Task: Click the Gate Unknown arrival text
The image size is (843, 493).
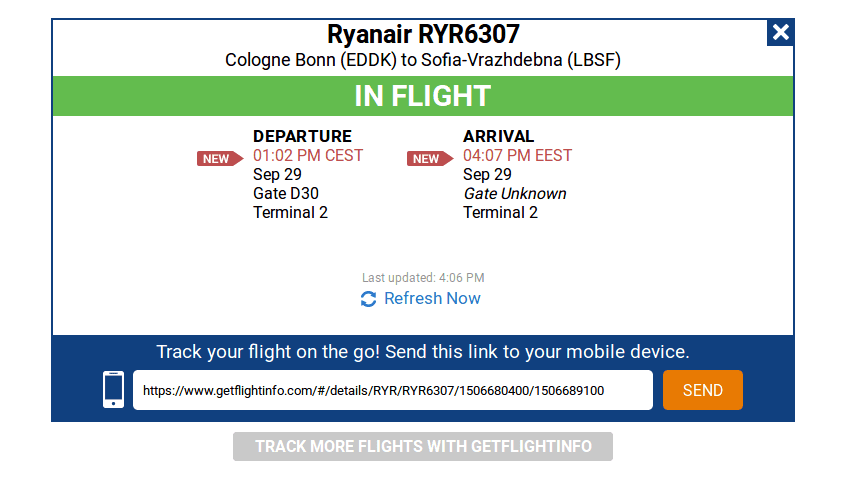Action: 514,193
